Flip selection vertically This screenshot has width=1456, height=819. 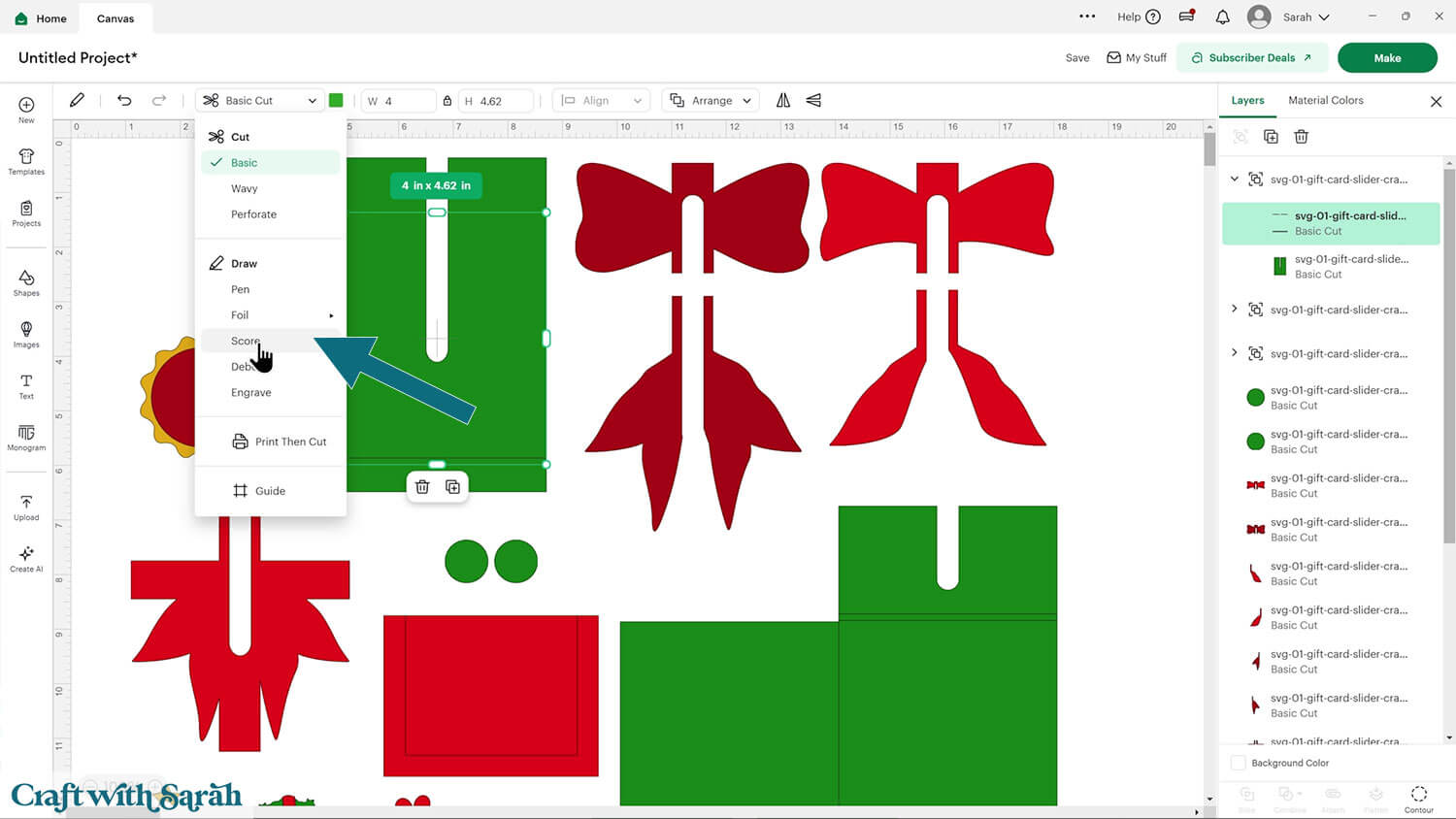813,100
